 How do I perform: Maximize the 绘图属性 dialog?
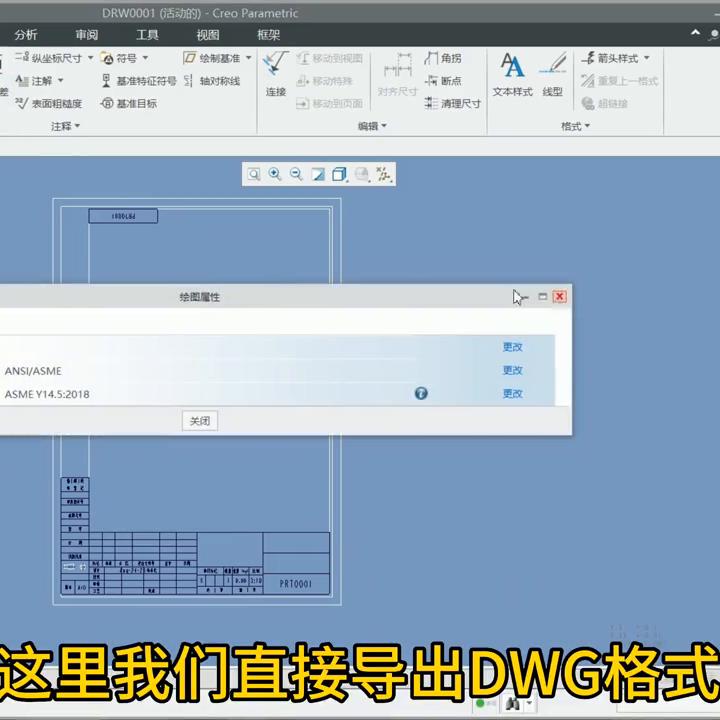tap(542, 297)
